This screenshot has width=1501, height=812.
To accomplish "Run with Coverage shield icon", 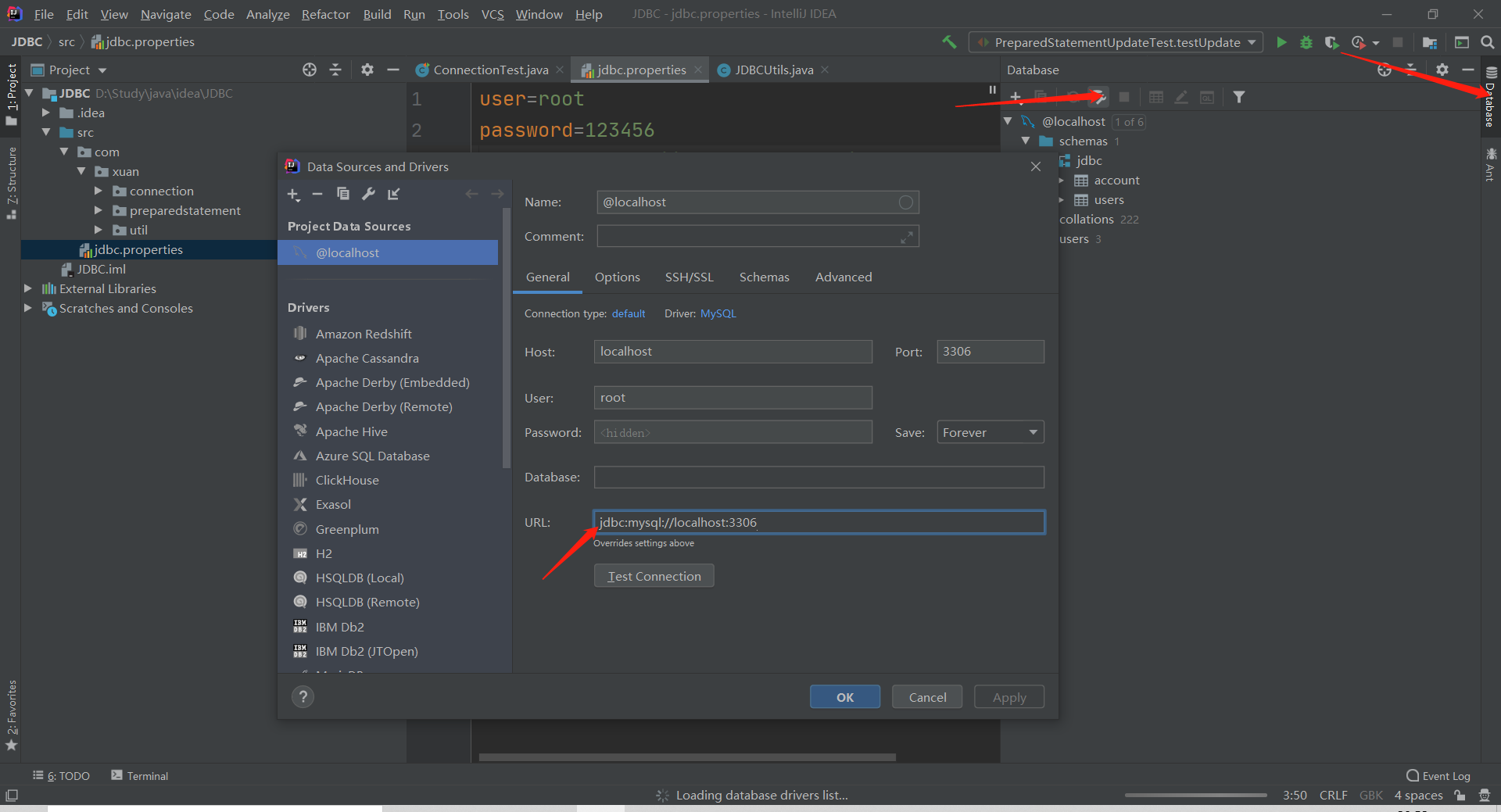I will coord(1332,42).
